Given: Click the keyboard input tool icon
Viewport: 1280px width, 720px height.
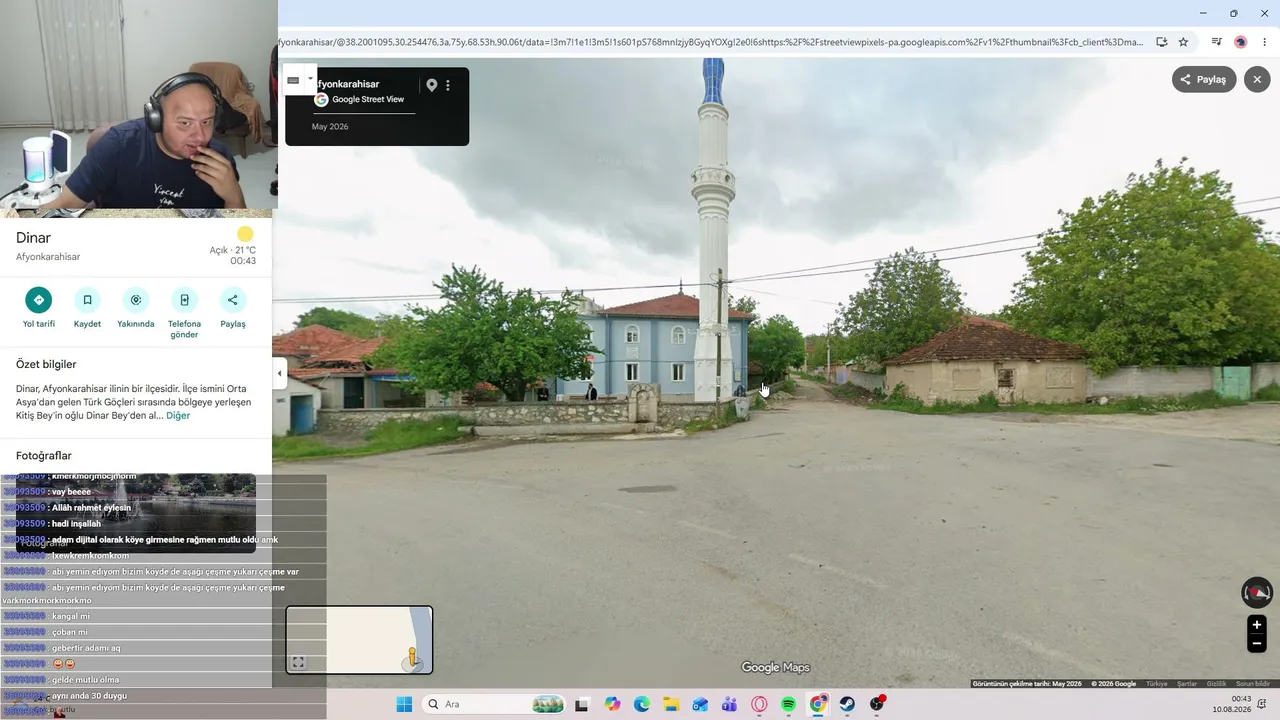Looking at the screenshot, I should tap(293, 80).
